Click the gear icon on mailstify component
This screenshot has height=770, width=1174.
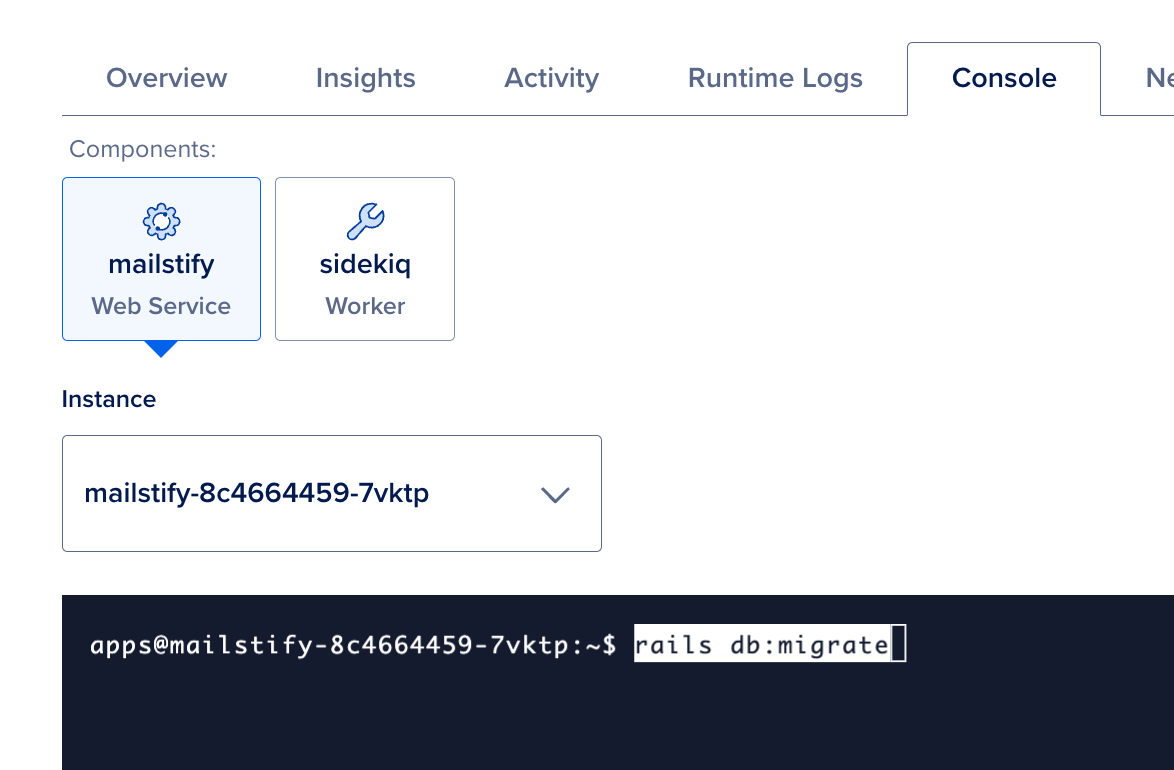tap(161, 220)
